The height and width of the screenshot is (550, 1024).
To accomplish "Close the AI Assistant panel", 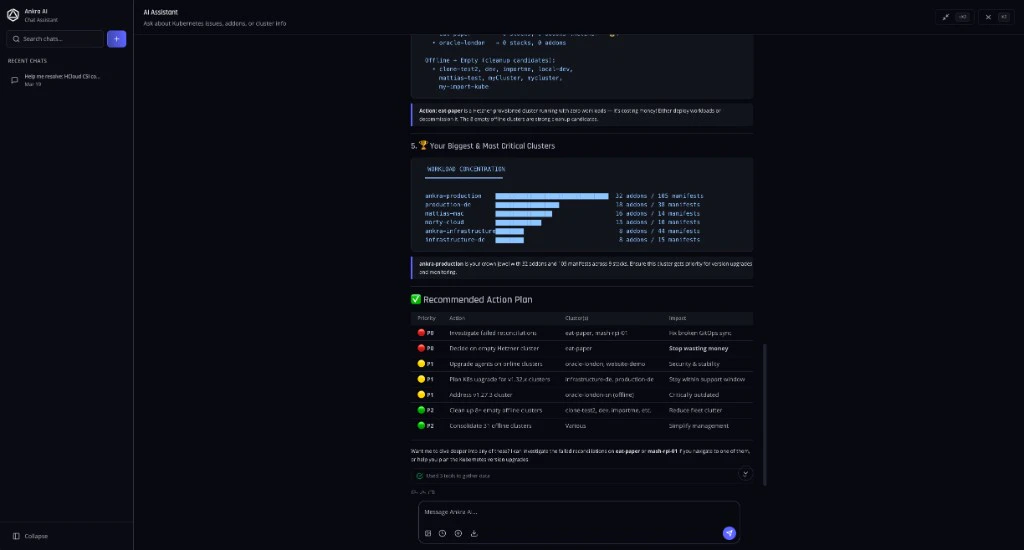I will [x=988, y=17].
